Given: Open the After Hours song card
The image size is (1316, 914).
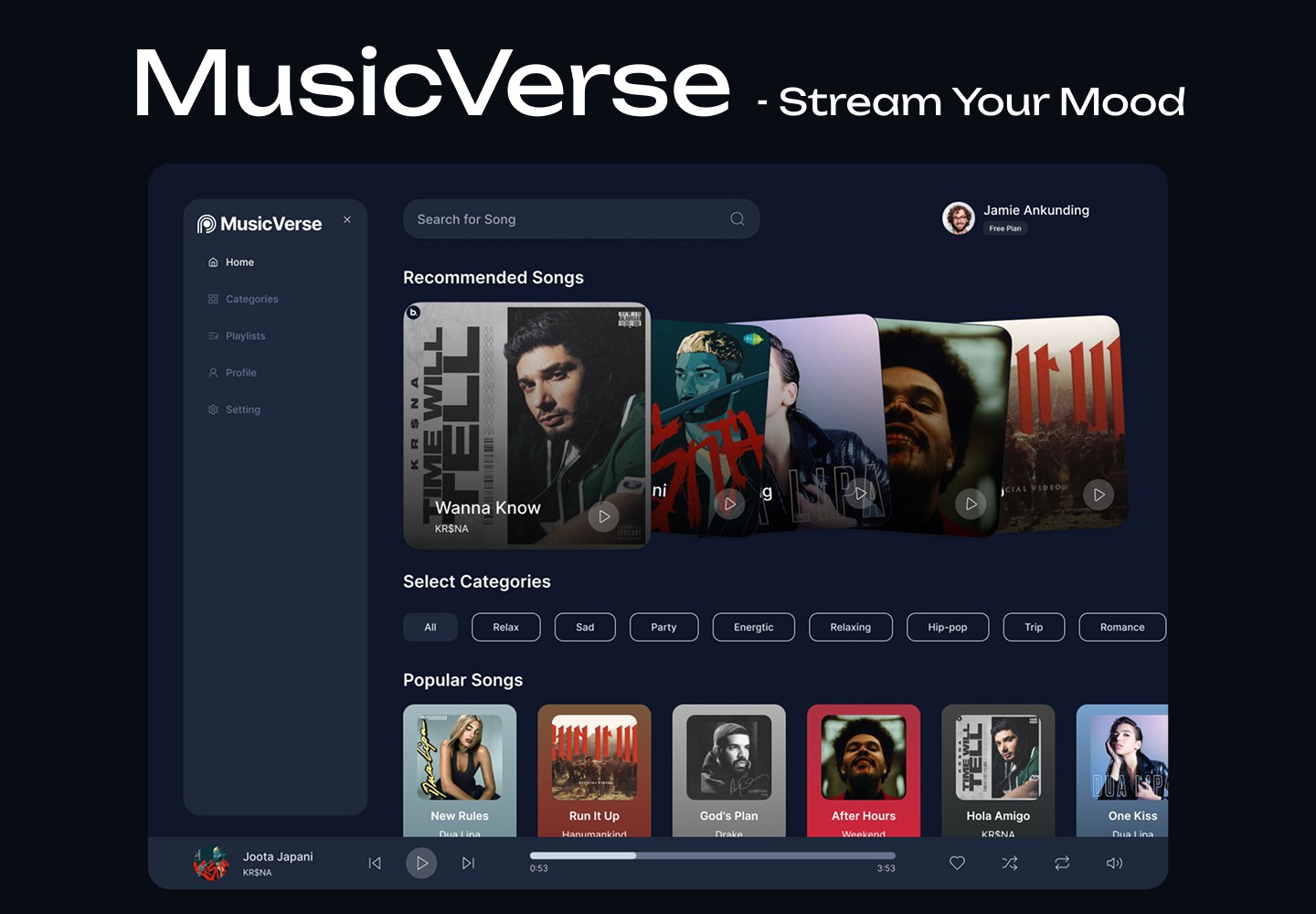Looking at the screenshot, I should click(x=864, y=771).
